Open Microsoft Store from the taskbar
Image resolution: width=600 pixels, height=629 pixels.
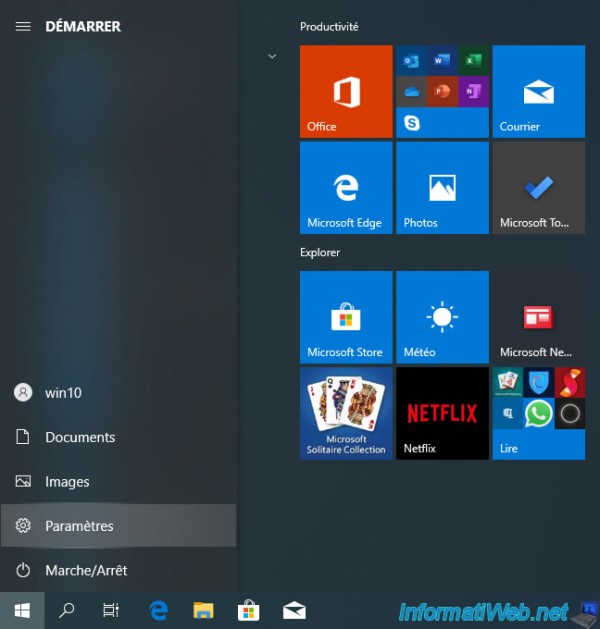pyautogui.click(x=248, y=611)
